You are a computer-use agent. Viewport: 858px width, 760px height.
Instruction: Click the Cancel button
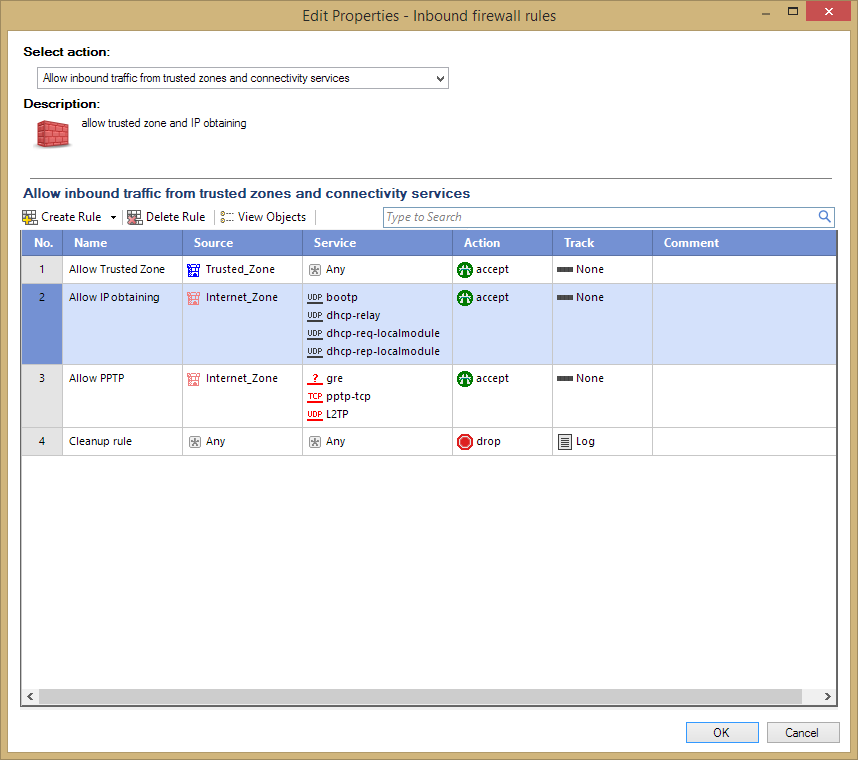(803, 733)
